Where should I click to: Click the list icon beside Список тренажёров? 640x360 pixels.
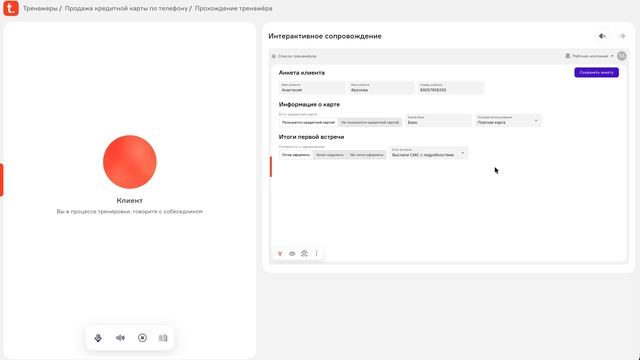(x=274, y=56)
